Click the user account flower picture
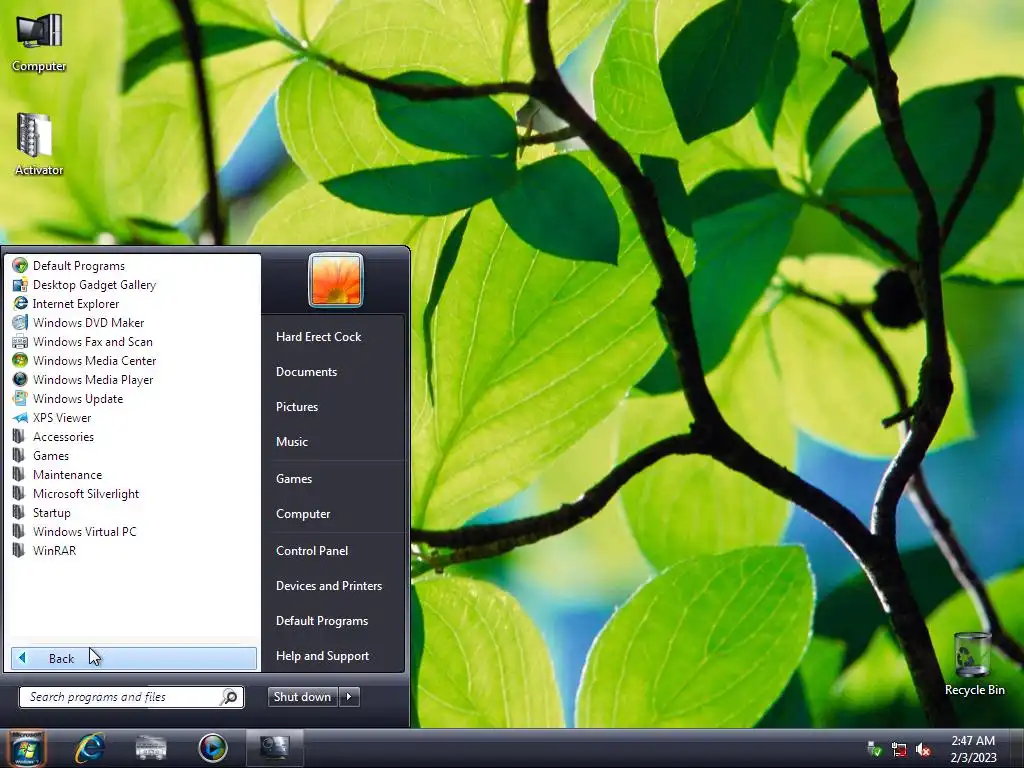 tap(336, 280)
